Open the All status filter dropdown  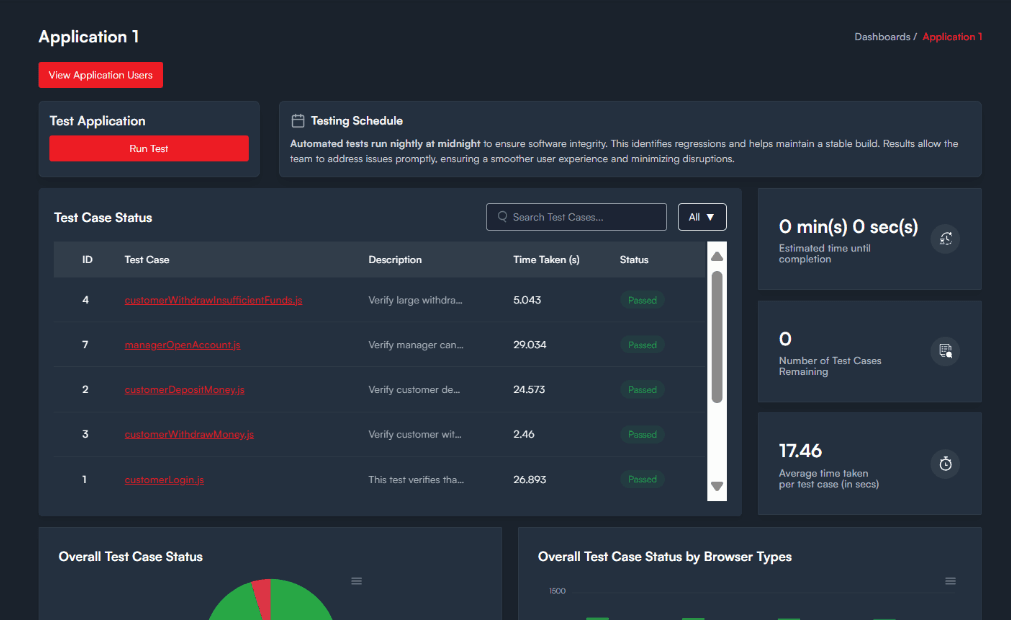tap(702, 217)
